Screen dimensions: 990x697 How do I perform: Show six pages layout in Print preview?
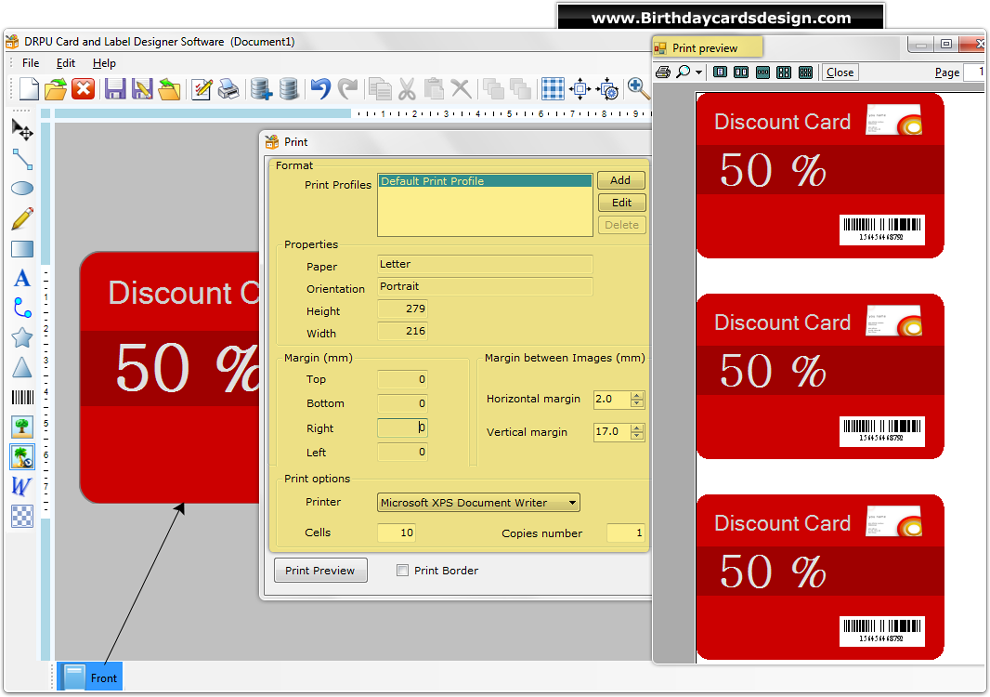pos(806,72)
